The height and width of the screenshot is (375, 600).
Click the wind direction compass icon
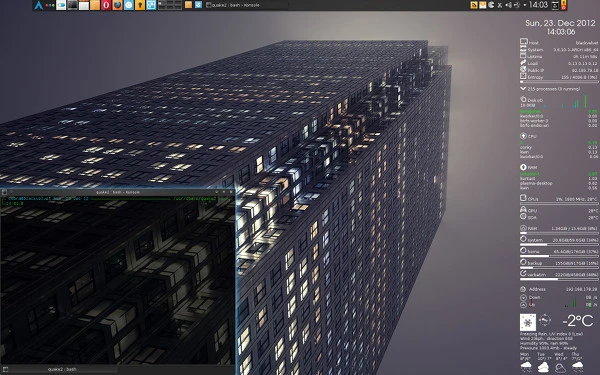click(545, 320)
